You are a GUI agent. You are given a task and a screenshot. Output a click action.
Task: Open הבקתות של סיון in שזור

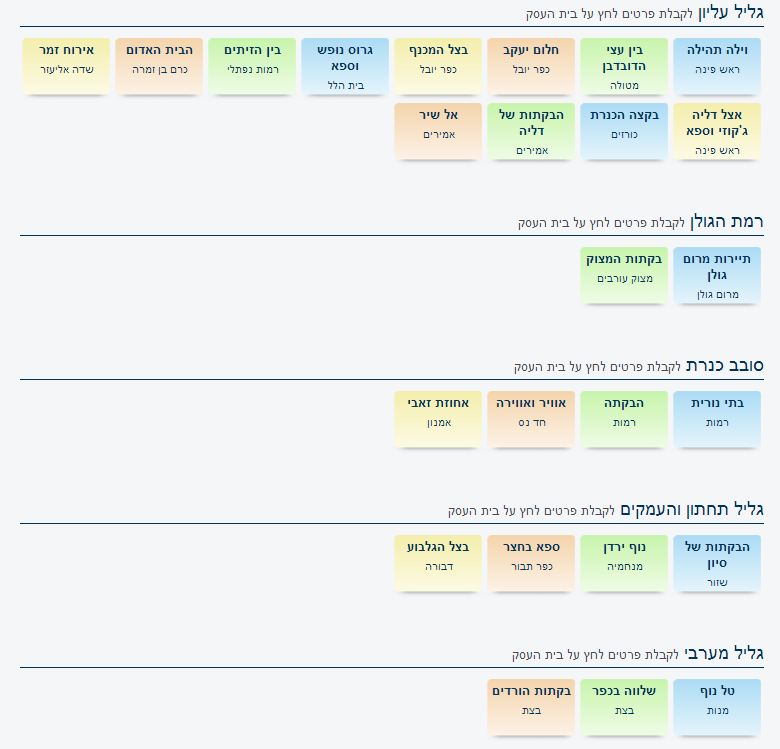[x=717, y=563]
